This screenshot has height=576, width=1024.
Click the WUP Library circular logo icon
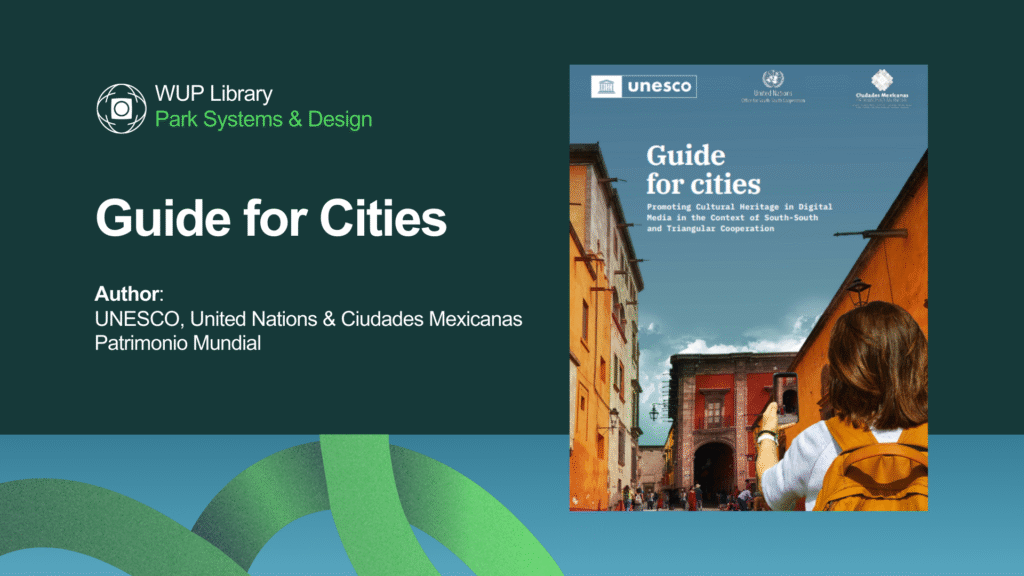click(121, 108)
